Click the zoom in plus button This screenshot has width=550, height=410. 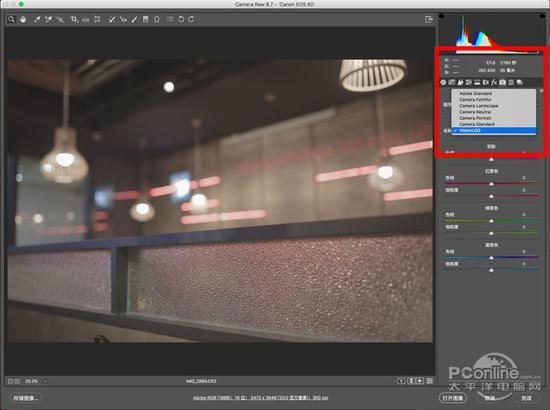pyautogui.click(x=17, y=381)
